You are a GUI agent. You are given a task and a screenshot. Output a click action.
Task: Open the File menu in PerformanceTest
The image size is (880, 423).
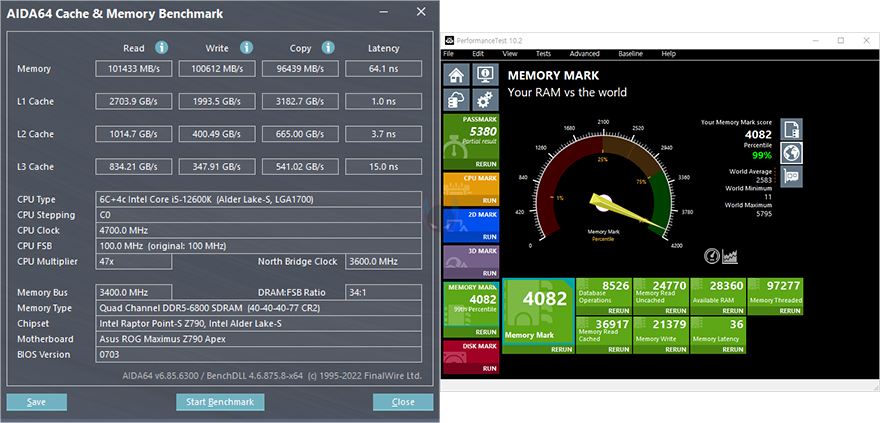click(x=448, y=54)
